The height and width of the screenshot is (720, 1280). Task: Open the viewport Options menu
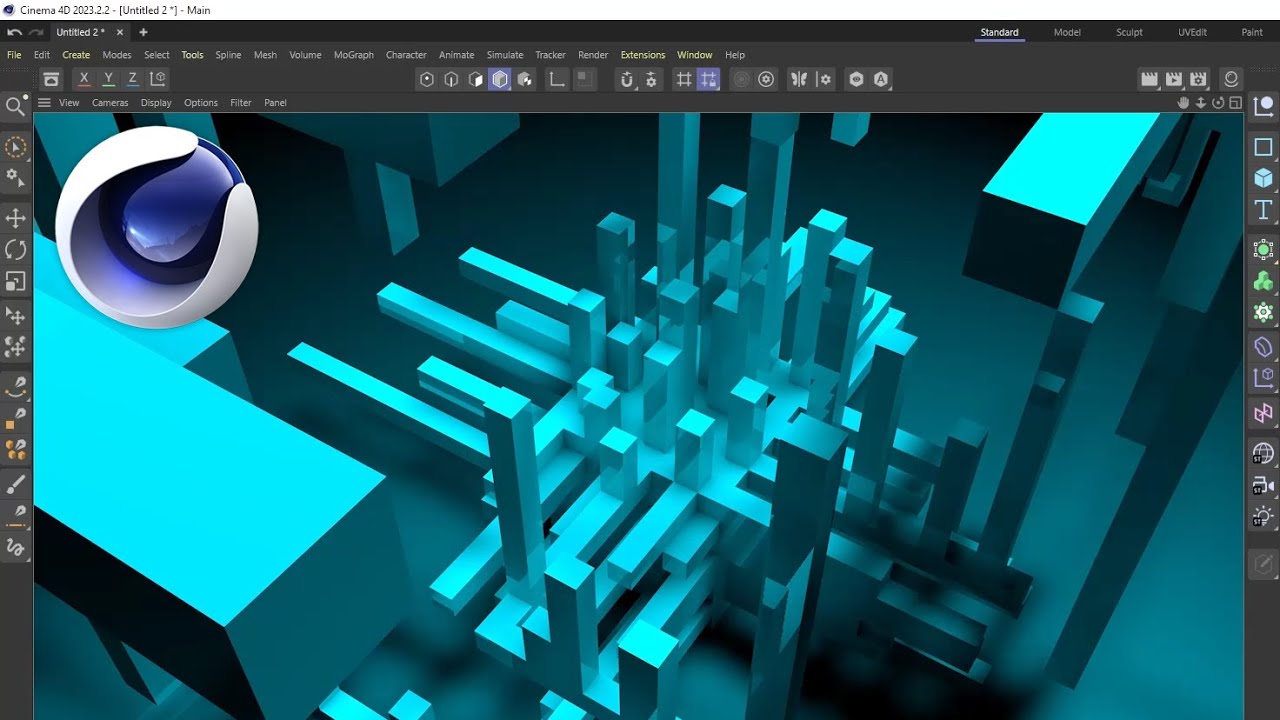pos(201,103)
